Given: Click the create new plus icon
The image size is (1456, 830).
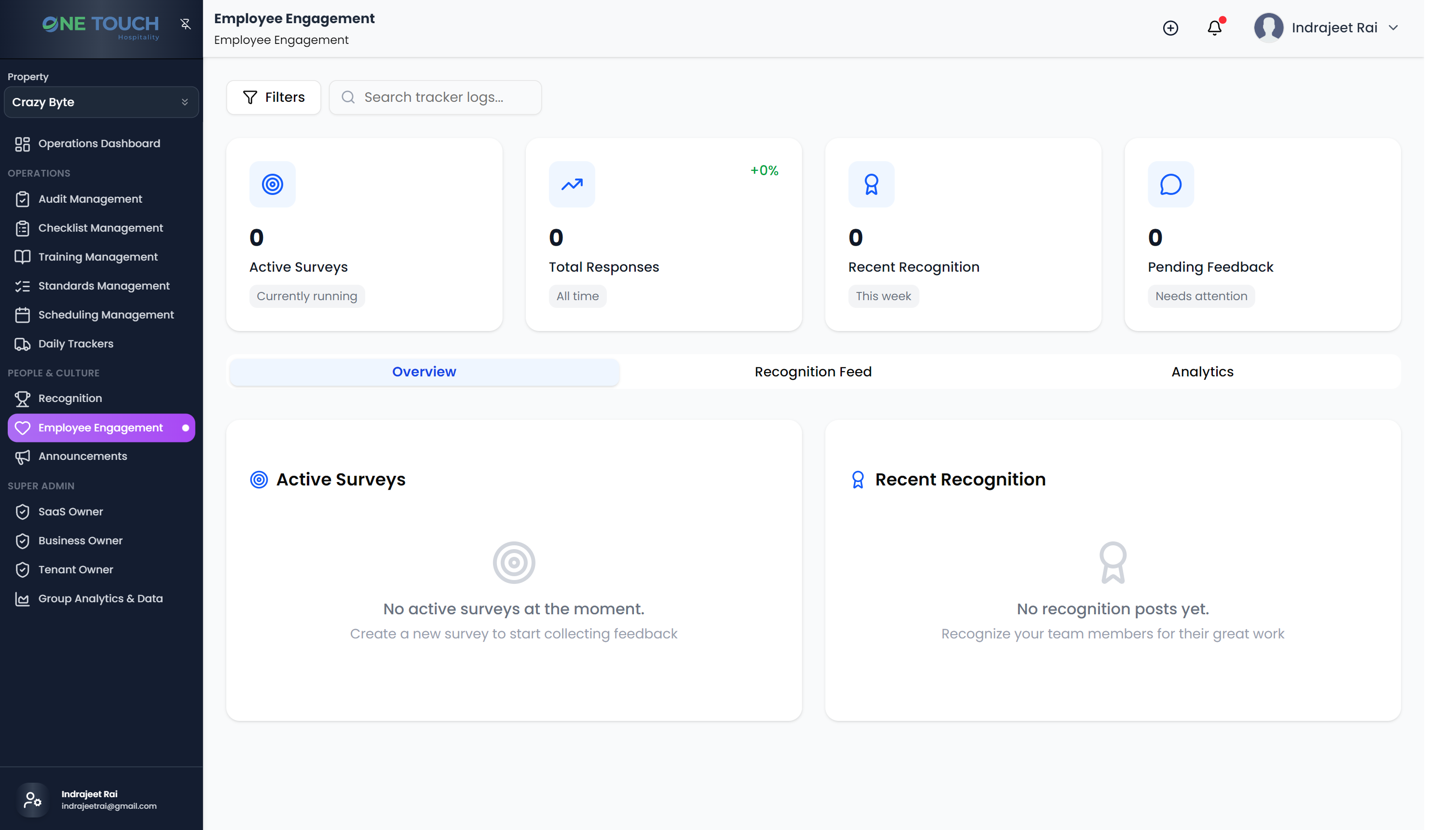Looking at the screenshot, I should coord(1170,28).
